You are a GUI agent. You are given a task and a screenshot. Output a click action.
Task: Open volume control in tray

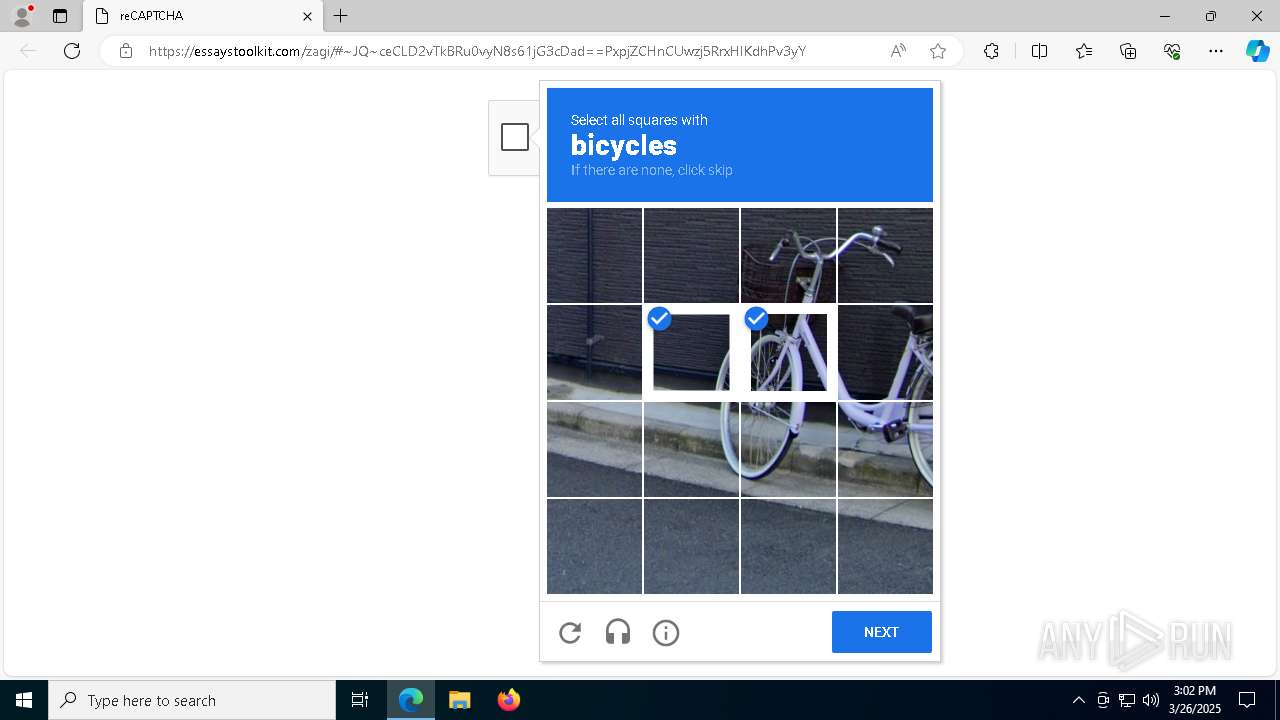[1151, 700]
